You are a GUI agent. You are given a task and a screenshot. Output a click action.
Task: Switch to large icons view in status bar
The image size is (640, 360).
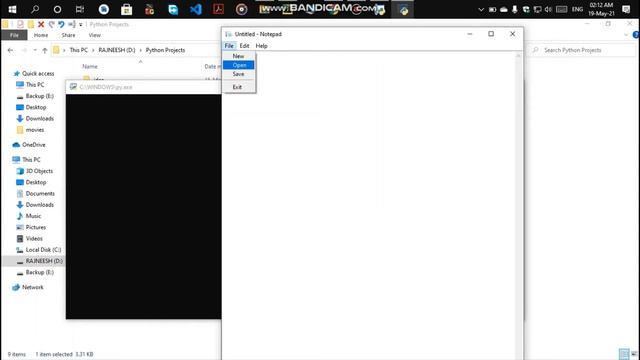click(634, 354)
